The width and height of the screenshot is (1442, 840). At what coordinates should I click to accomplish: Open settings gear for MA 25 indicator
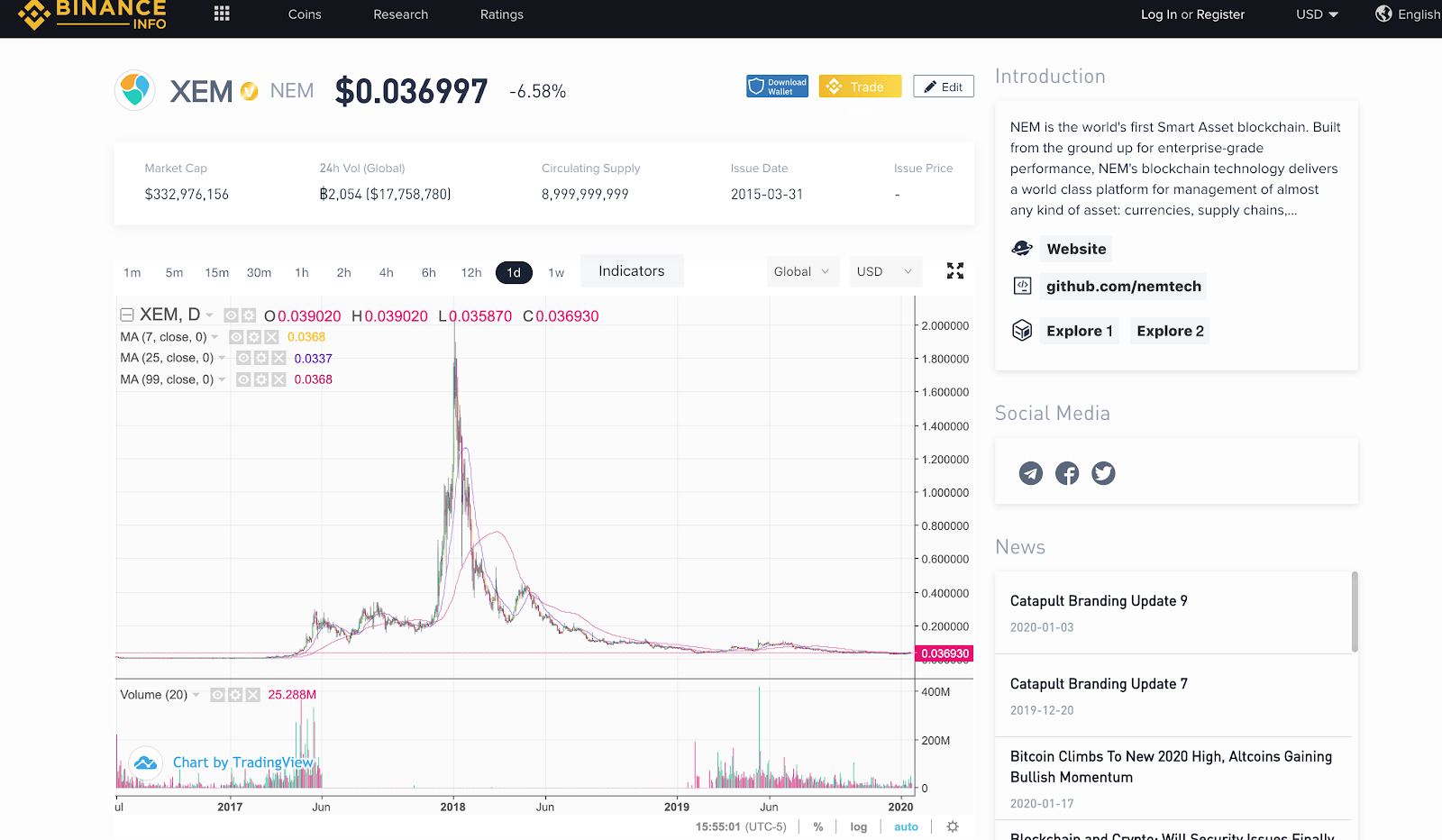pos(261,358)
